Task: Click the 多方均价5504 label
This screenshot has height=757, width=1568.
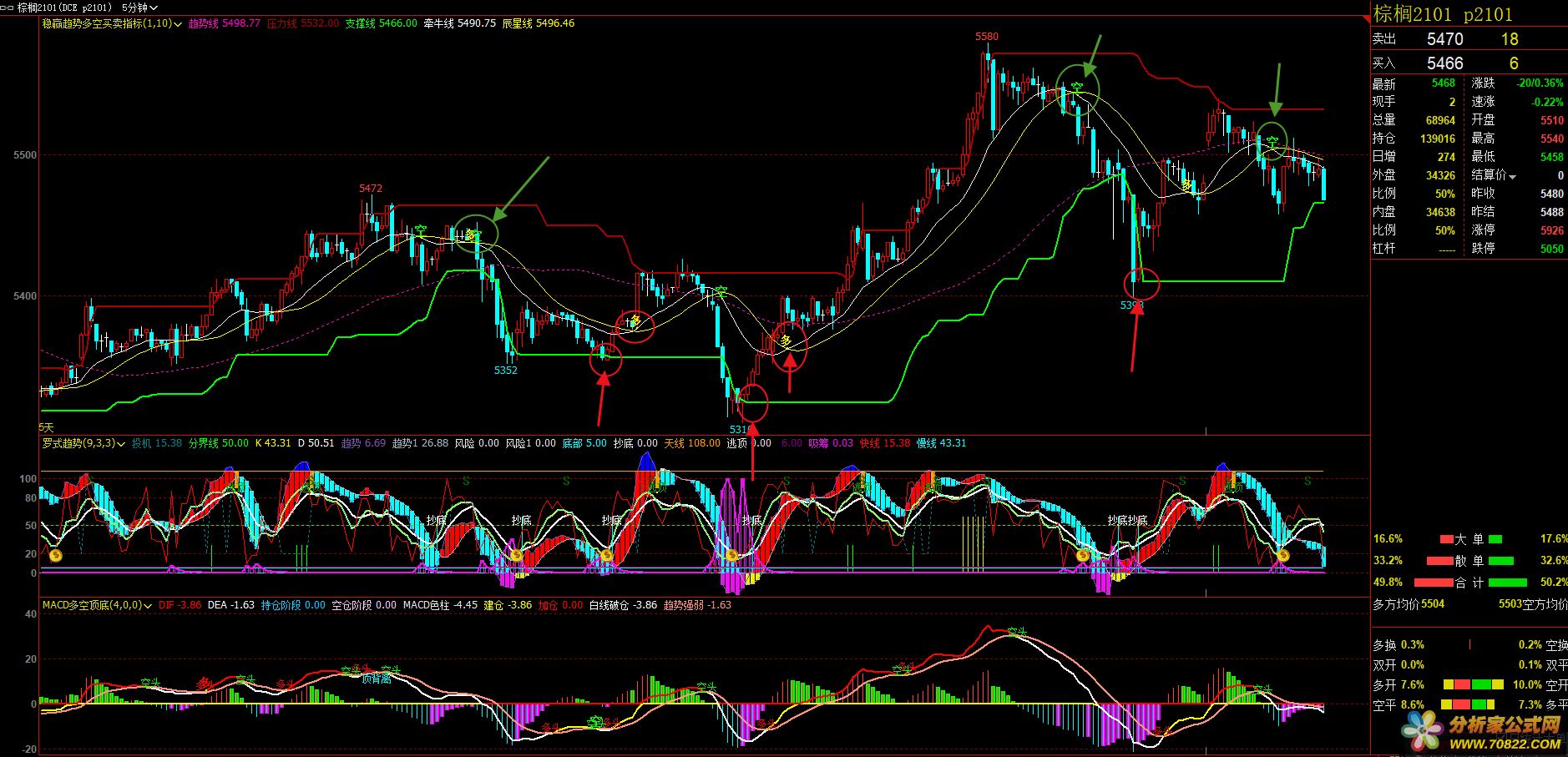Action: pyautogui.click(x=1409, y=604)
